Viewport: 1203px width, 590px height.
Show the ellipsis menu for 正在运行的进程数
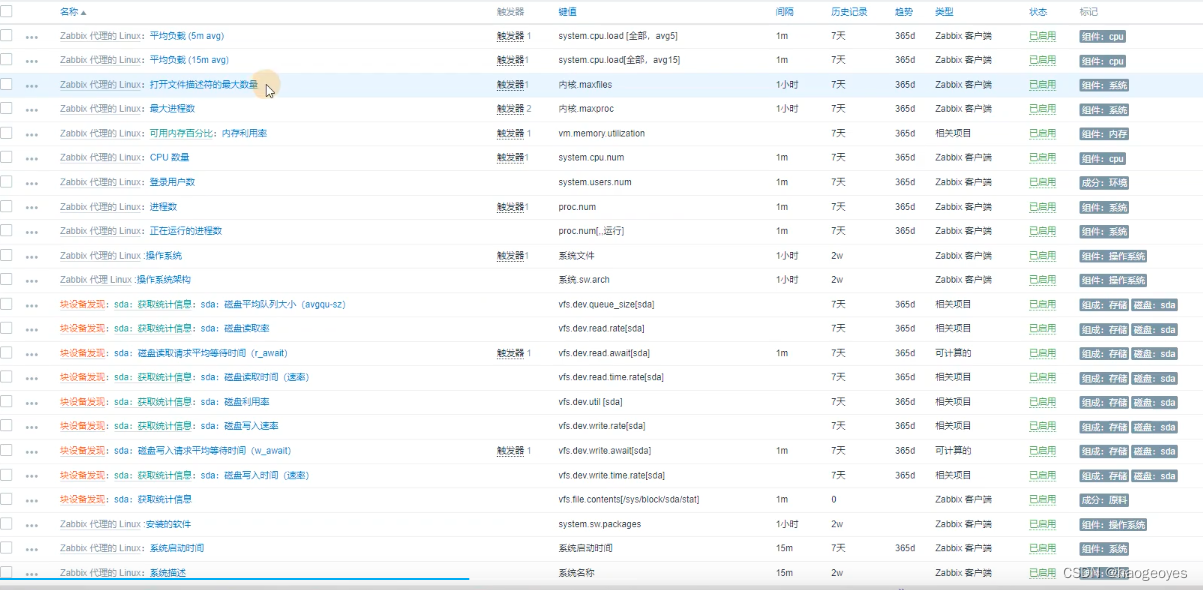32,232
